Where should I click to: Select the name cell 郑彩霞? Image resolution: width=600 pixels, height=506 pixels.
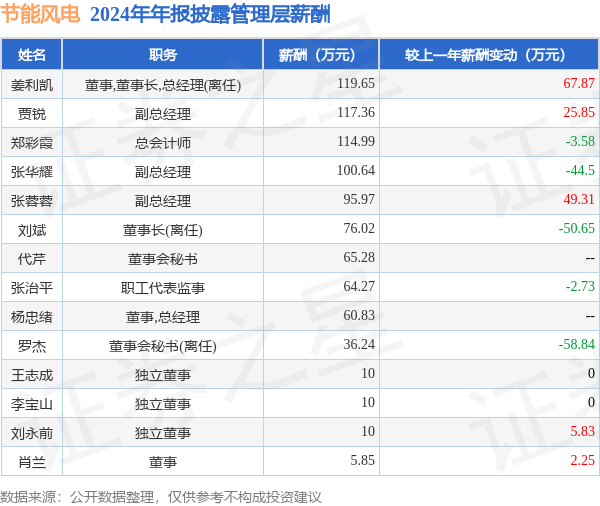tap(32, 143)
